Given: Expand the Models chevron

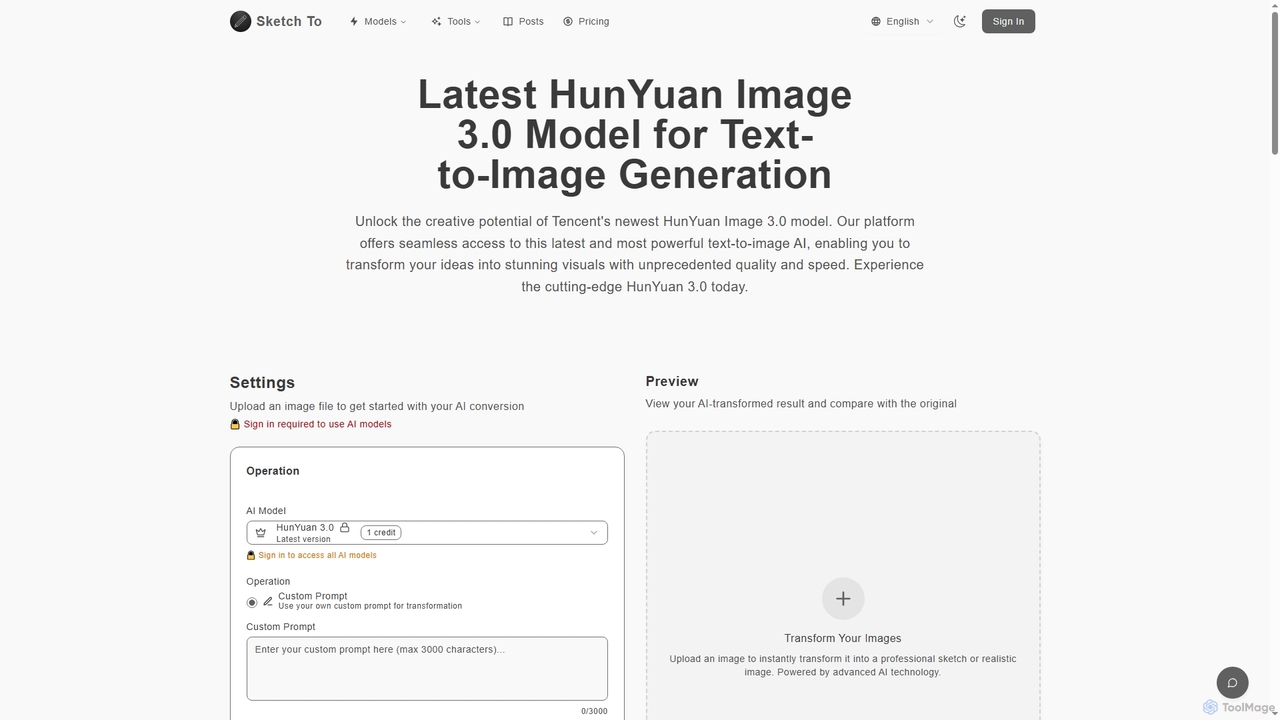Looking at the screenshot, I should [x=403, y=22].
